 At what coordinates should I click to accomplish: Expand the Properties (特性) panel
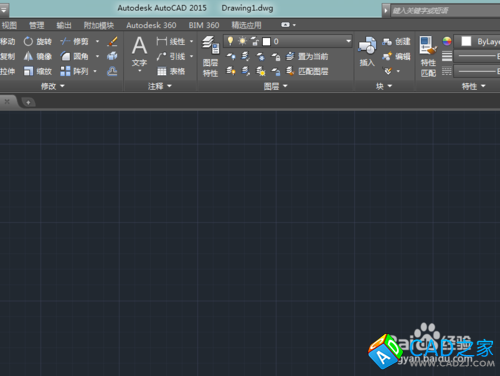click(x=473, y=86)
